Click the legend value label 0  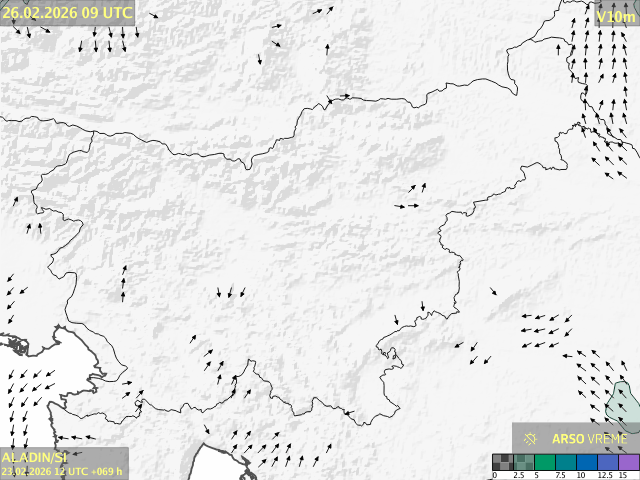click(x=495, y=475)
